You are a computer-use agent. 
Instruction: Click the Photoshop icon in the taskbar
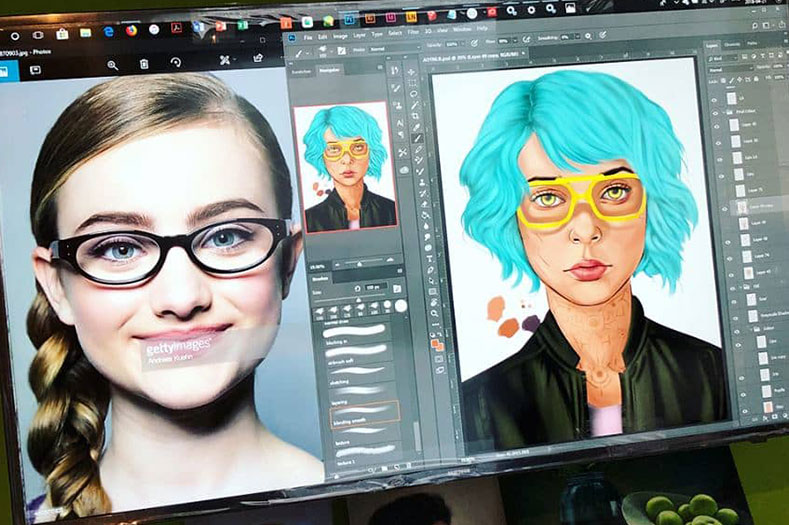pyautogui.click(x=349, y=20)
